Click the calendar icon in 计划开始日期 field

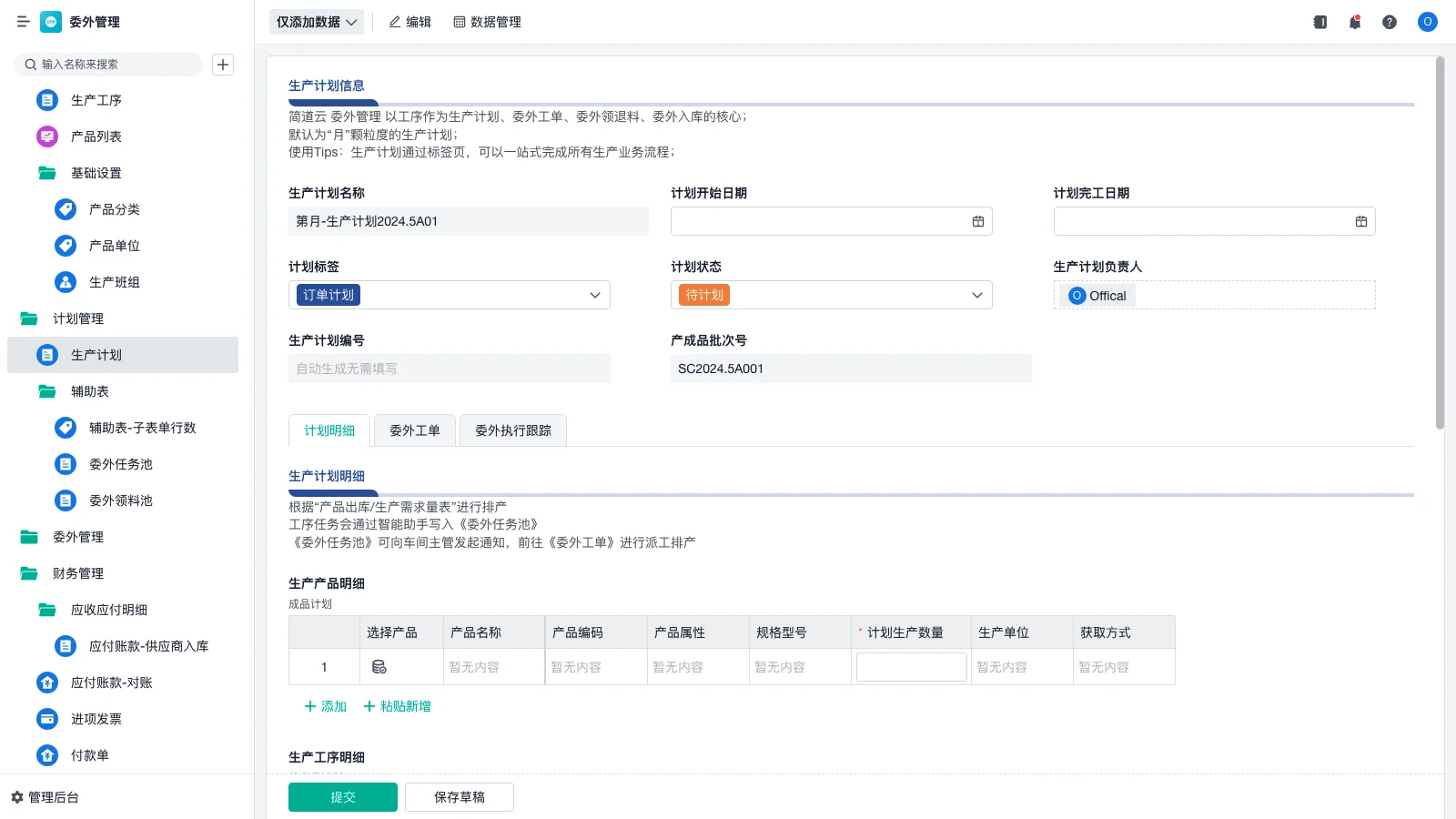coord(978,221)
